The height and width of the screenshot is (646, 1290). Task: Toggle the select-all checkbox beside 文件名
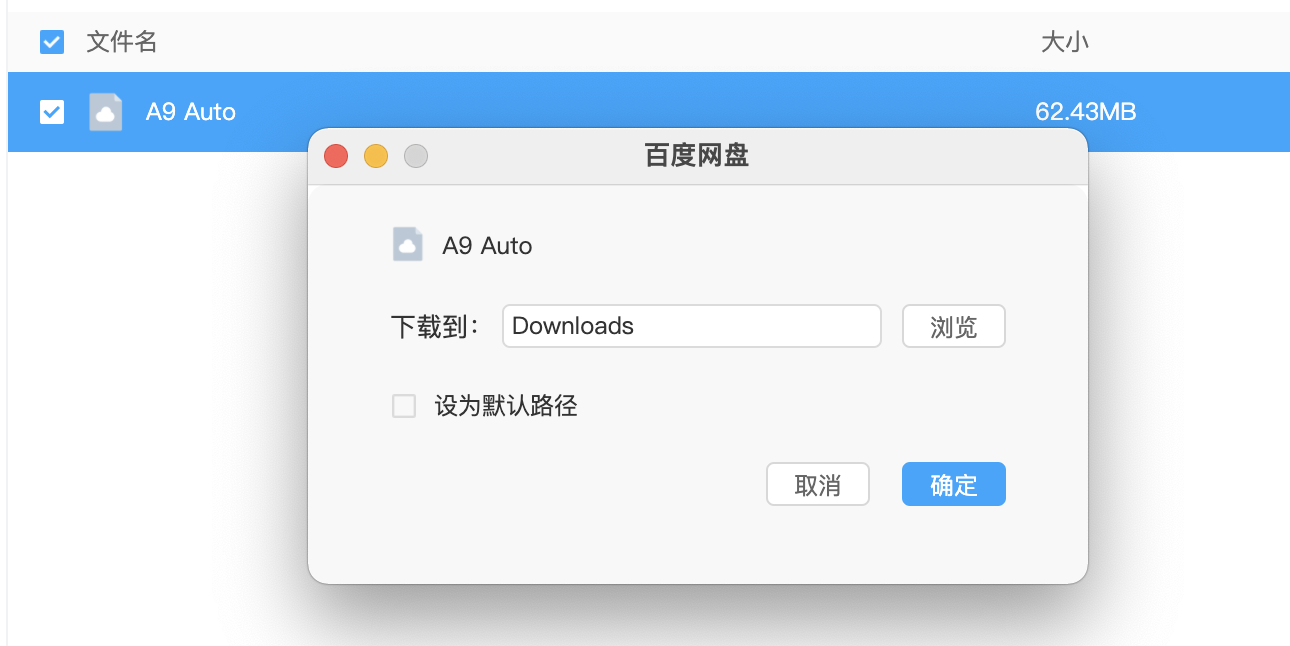coord(51,42)
